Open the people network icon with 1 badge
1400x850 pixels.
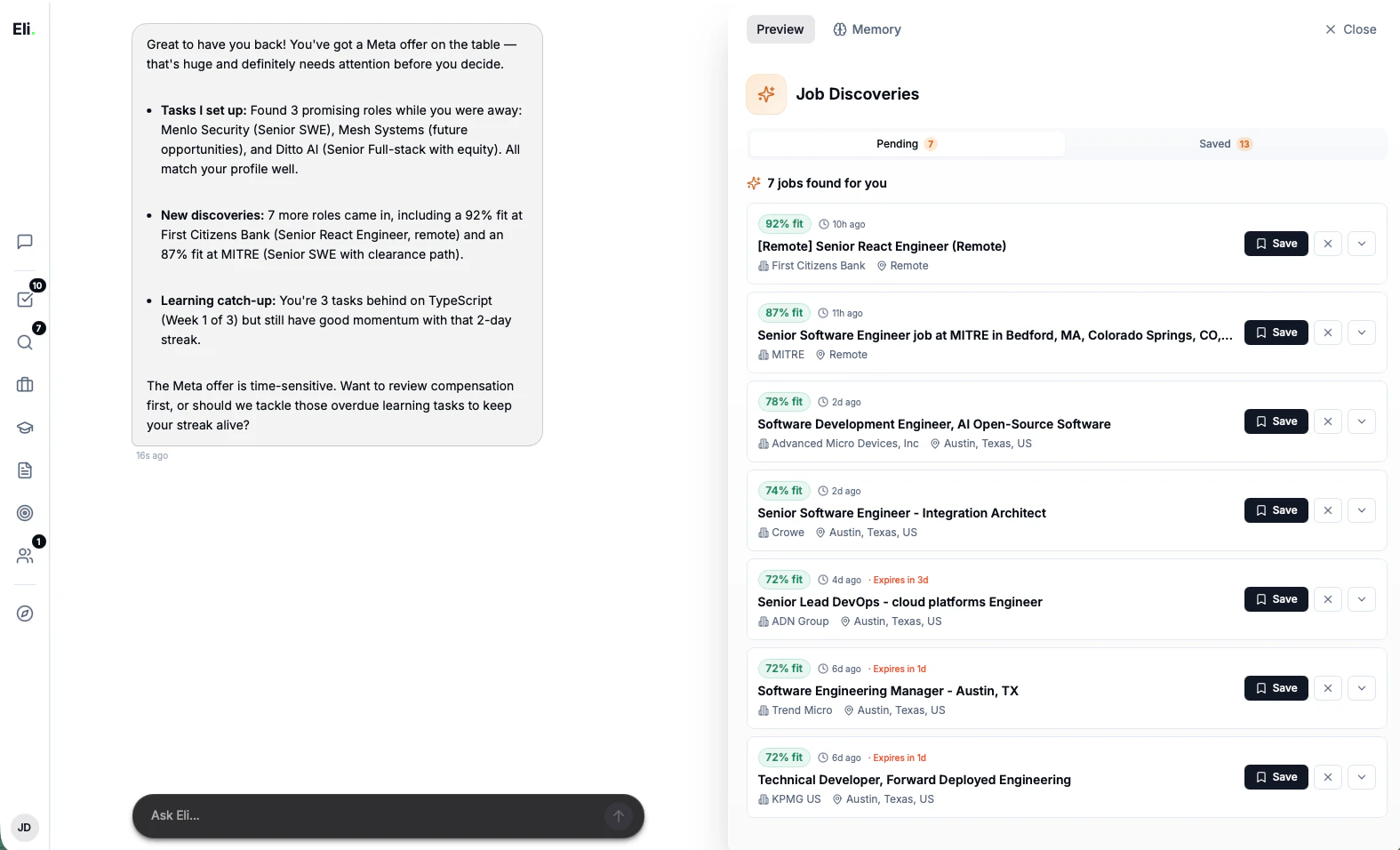click(x=25, y=556)
